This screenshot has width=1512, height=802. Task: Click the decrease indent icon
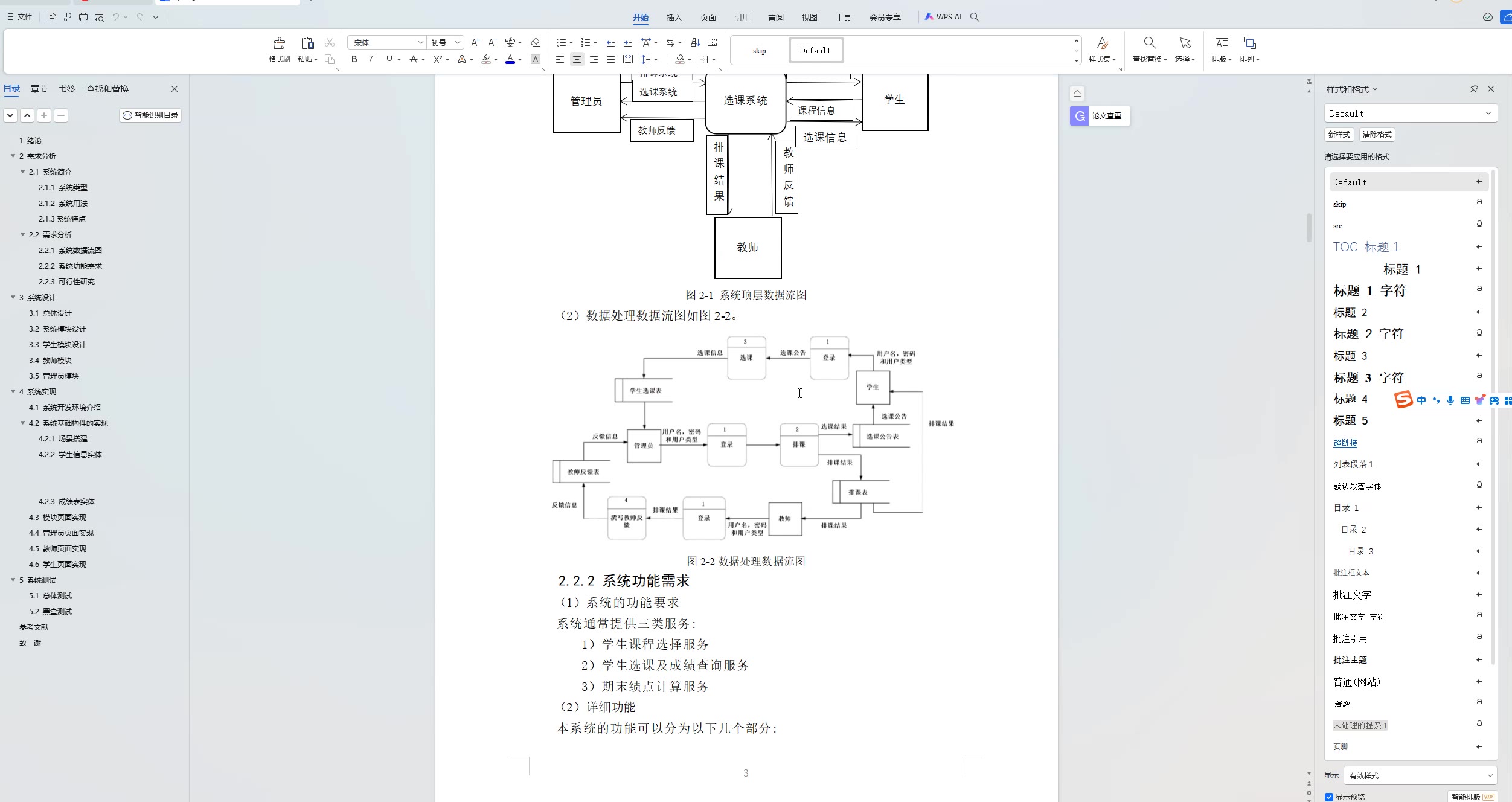tap(610, 42)
